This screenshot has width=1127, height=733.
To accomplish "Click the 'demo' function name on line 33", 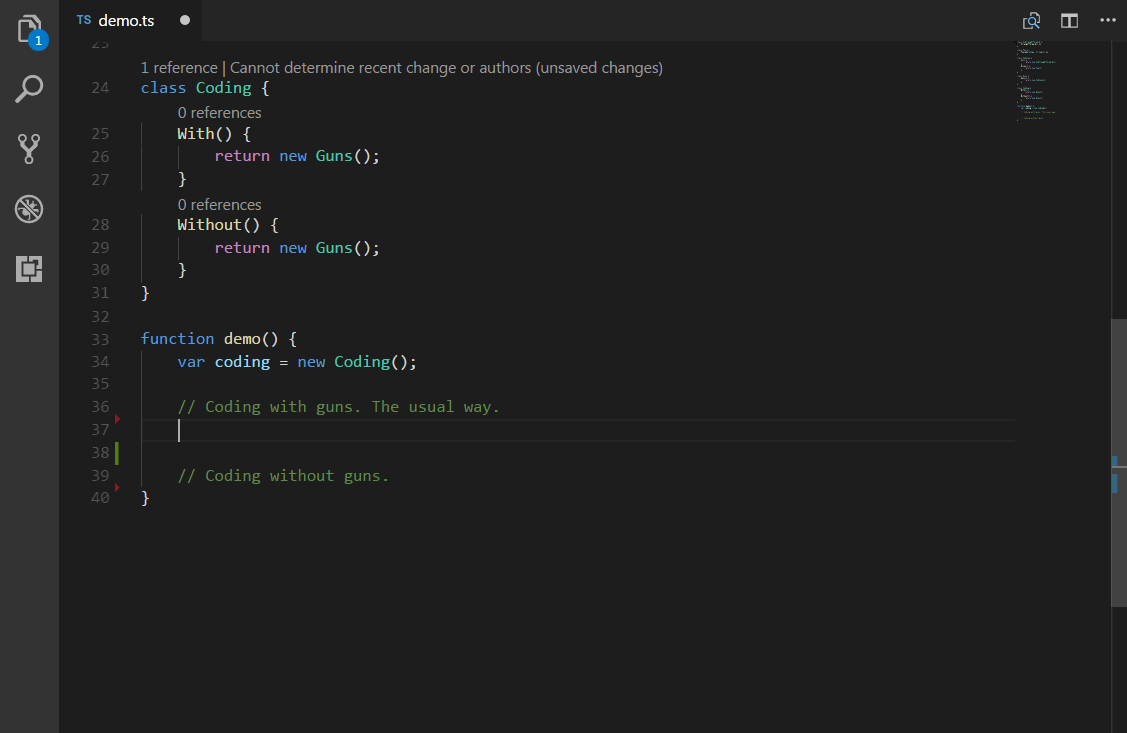I will coord(242,339).
